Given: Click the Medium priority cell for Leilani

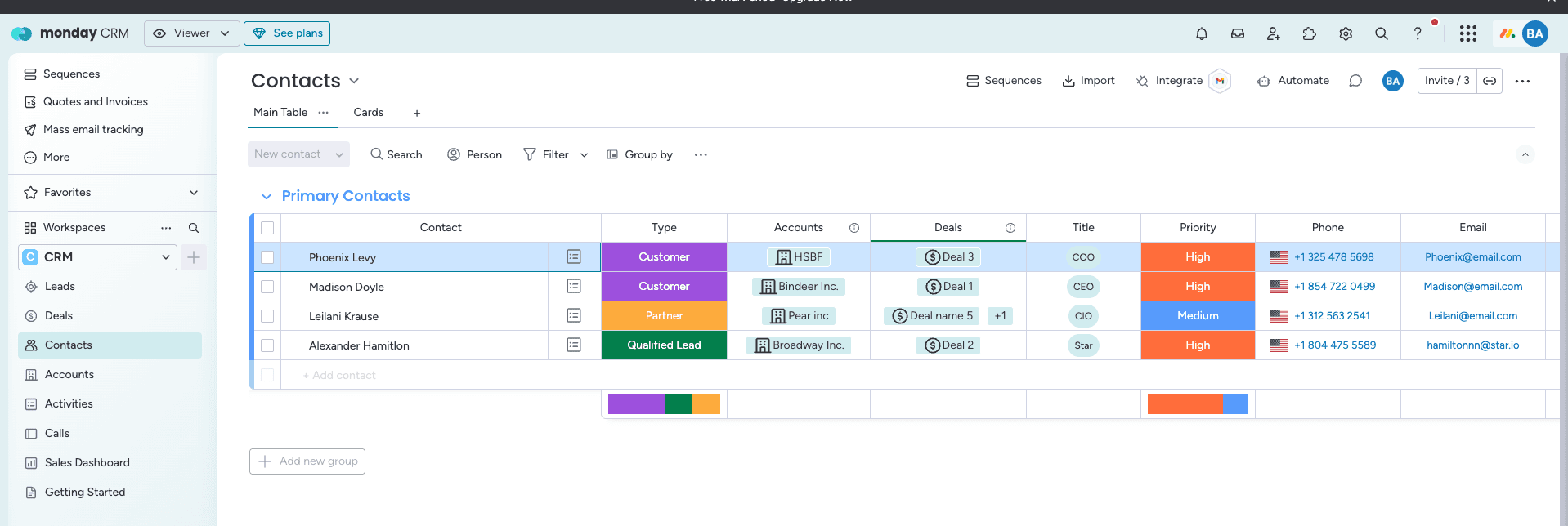Looking at the screenshot, I should [1197, 316].
